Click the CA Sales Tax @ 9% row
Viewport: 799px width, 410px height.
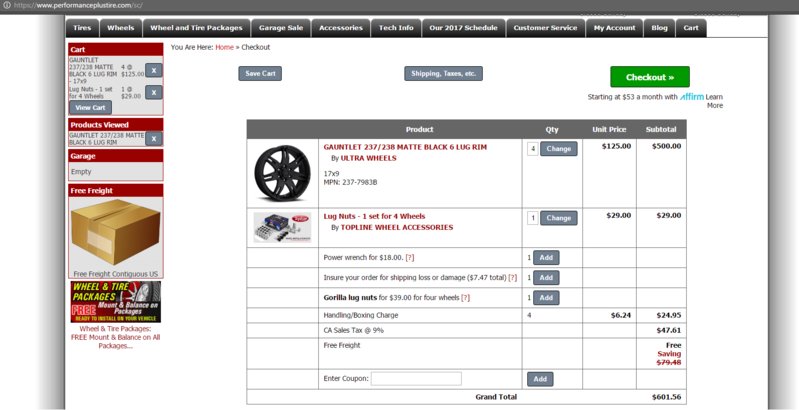coord(466,330)
